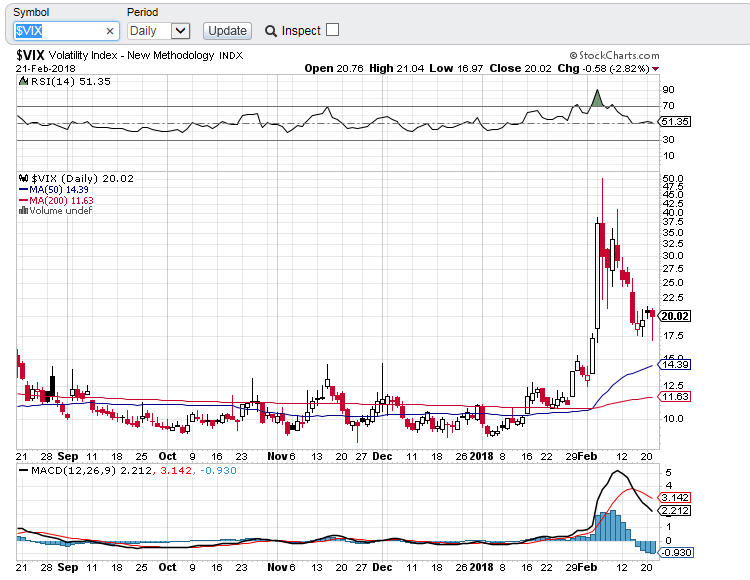
Task: Clear the Symbol field with the x icon
Action: (110, 31)
